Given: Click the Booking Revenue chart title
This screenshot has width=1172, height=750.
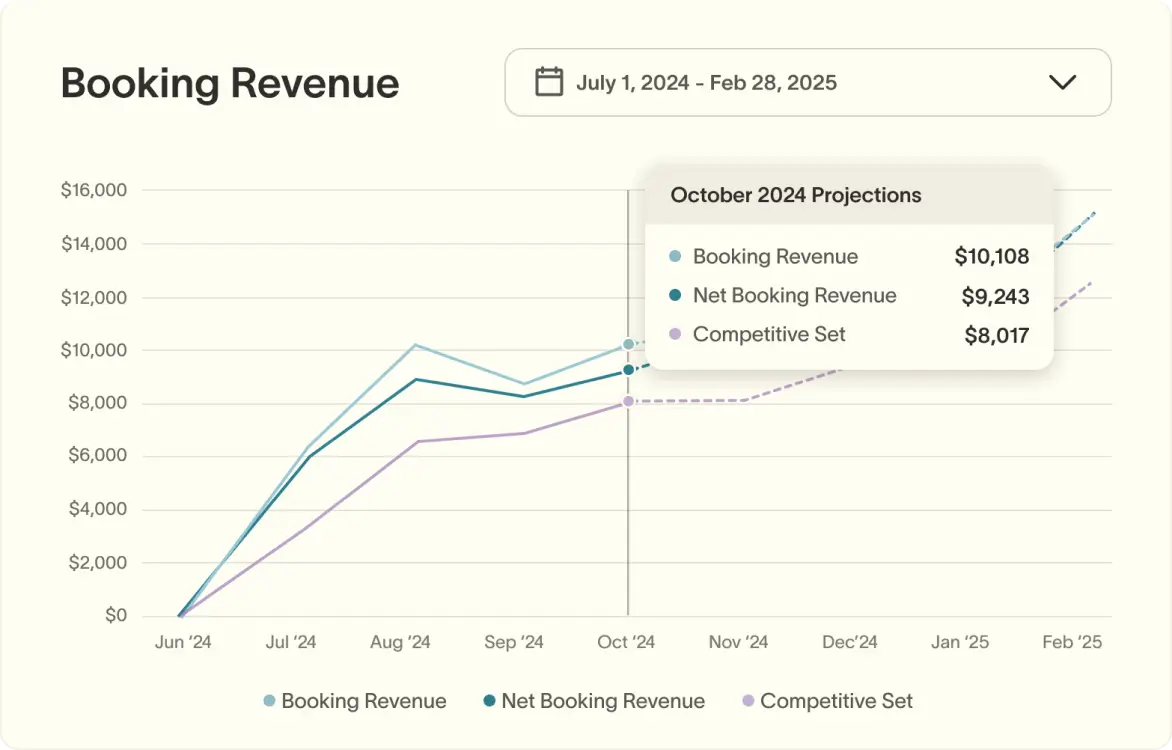Looking at the screenshot, I should [230, 83].
